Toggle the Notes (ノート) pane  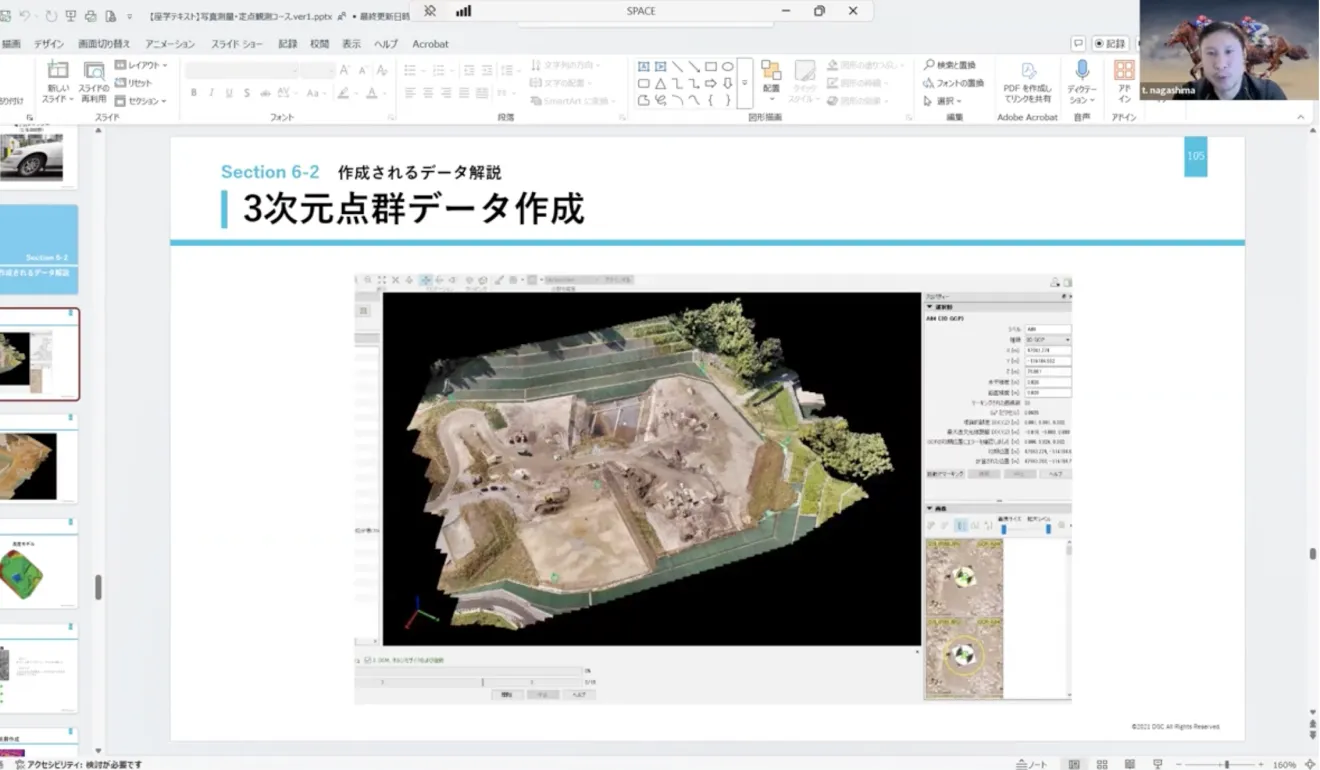(x=1031, y=764)
